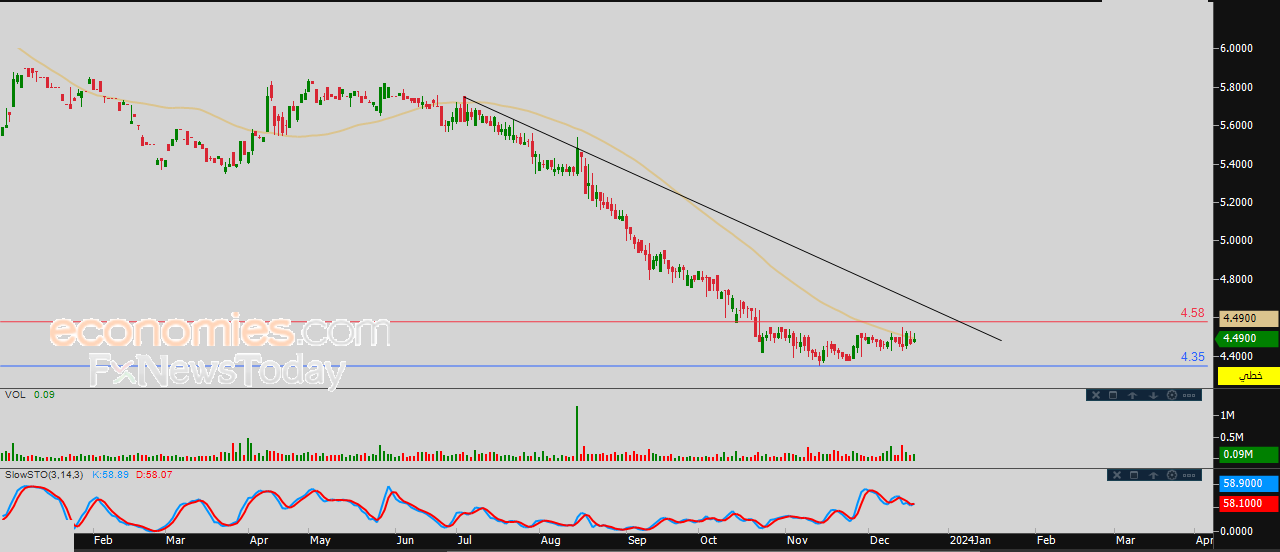Click the Aug date axis label

(x=551, y=540)
